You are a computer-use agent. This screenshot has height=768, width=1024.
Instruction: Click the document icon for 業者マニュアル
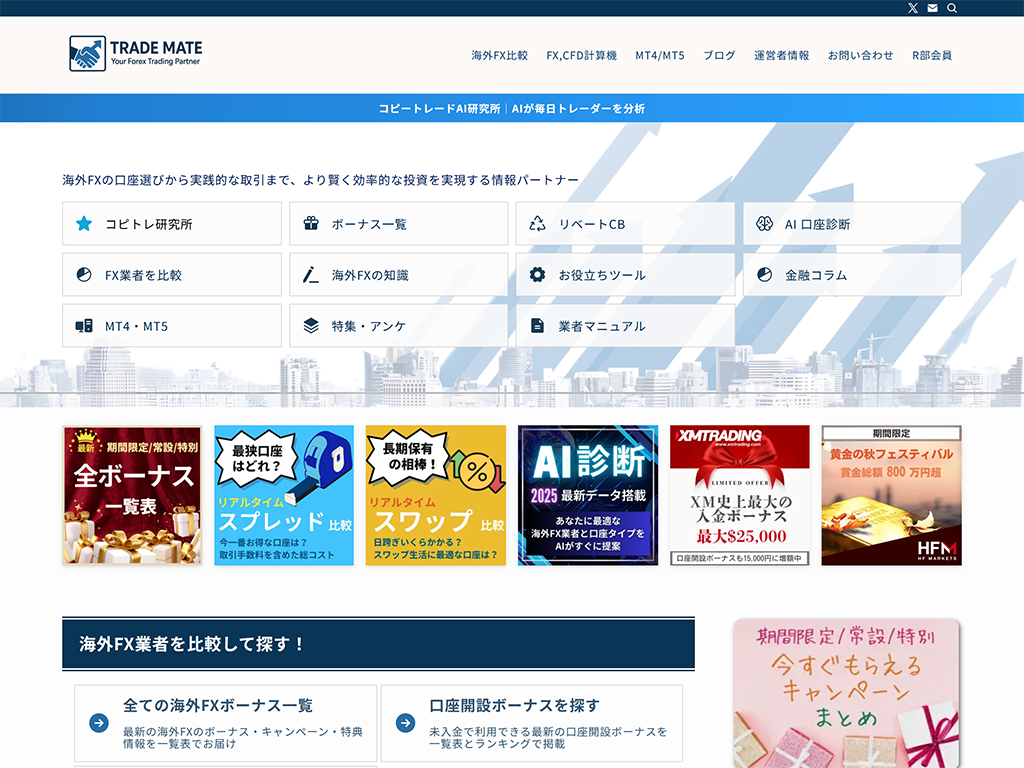click(538, 326)
